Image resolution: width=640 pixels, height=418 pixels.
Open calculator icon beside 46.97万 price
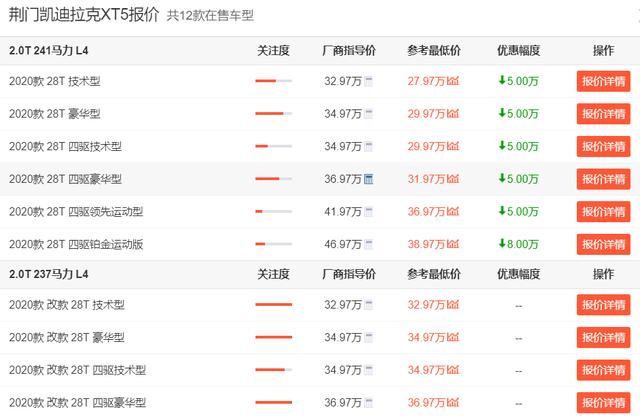point(369,245)
